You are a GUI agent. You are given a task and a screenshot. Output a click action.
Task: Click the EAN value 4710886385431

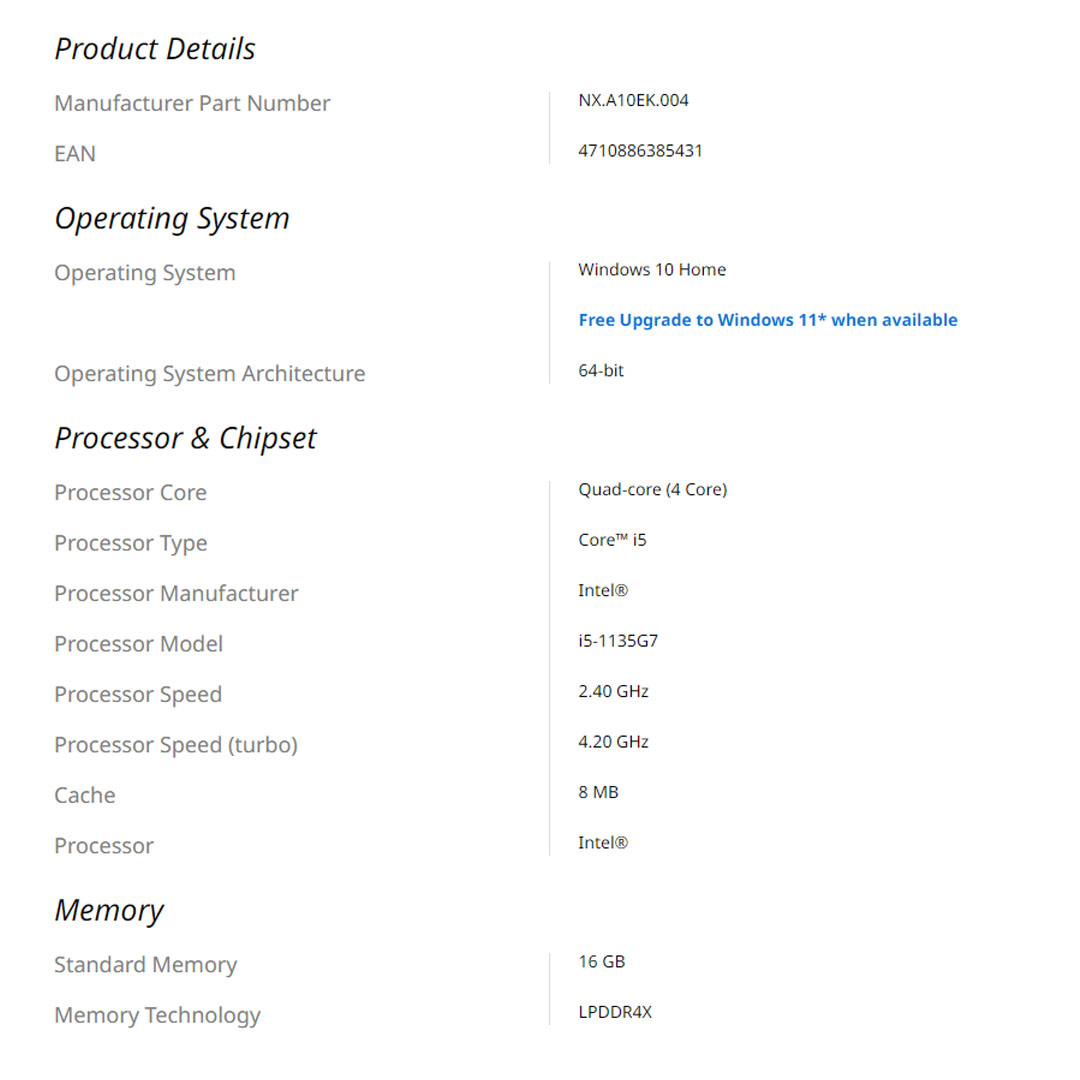640,151
